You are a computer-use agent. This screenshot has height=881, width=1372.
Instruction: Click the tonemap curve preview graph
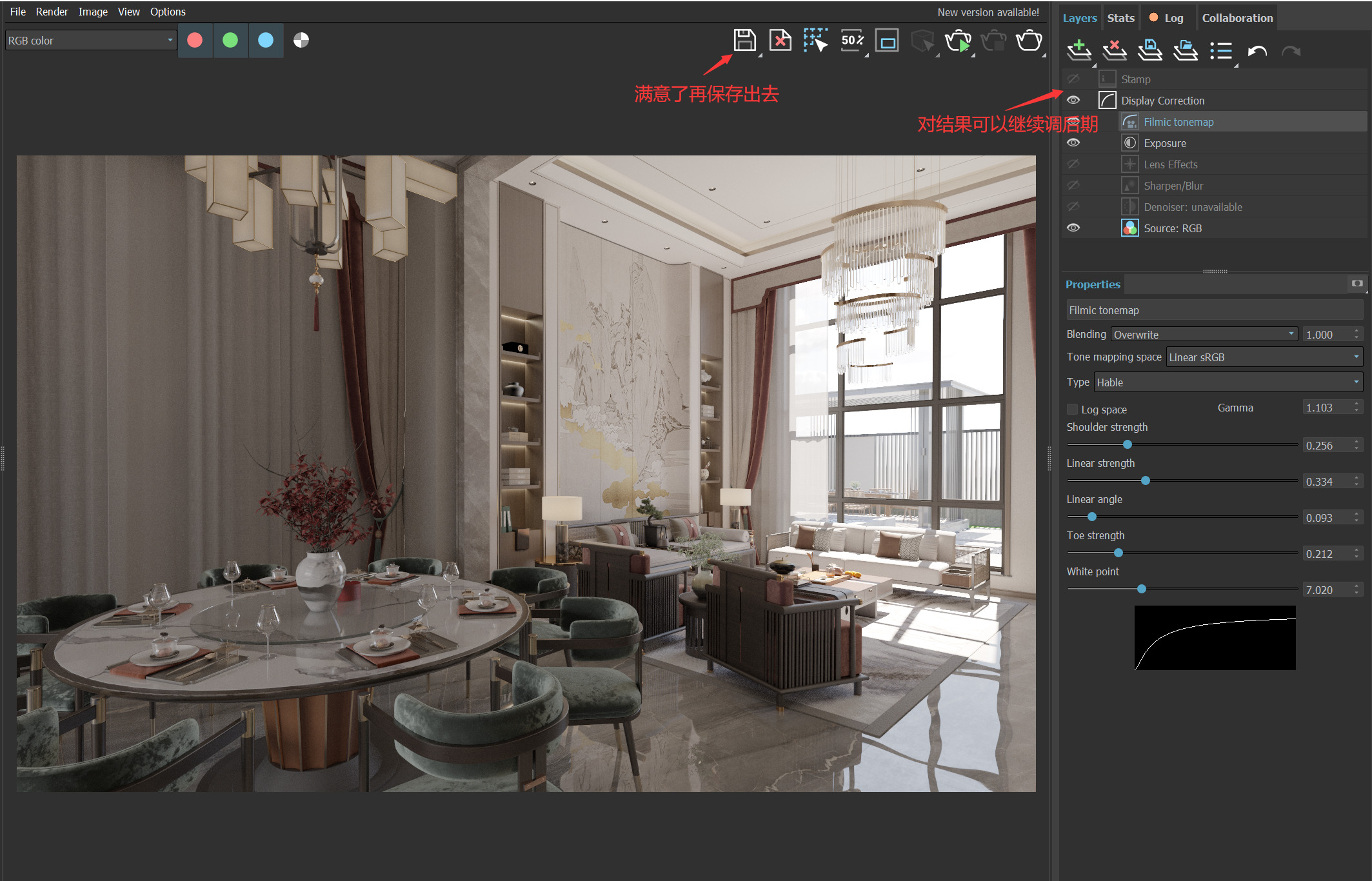point(1215,637)
